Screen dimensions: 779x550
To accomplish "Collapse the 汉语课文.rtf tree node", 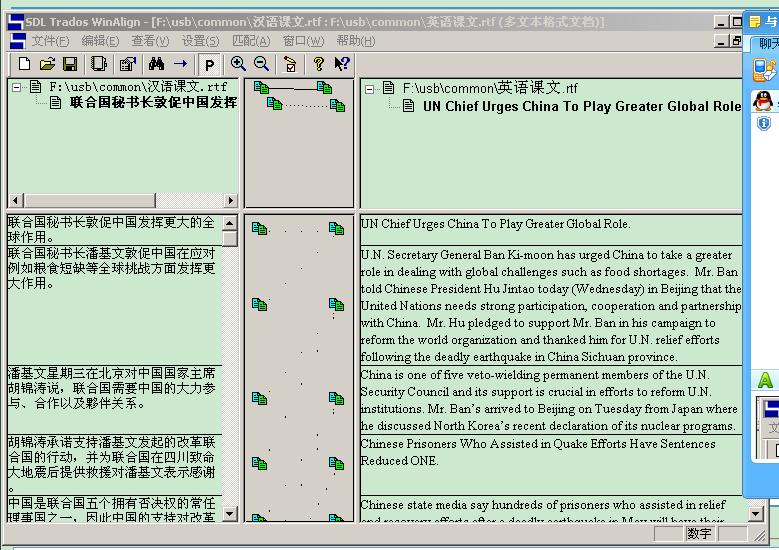I will pos(17,87).
